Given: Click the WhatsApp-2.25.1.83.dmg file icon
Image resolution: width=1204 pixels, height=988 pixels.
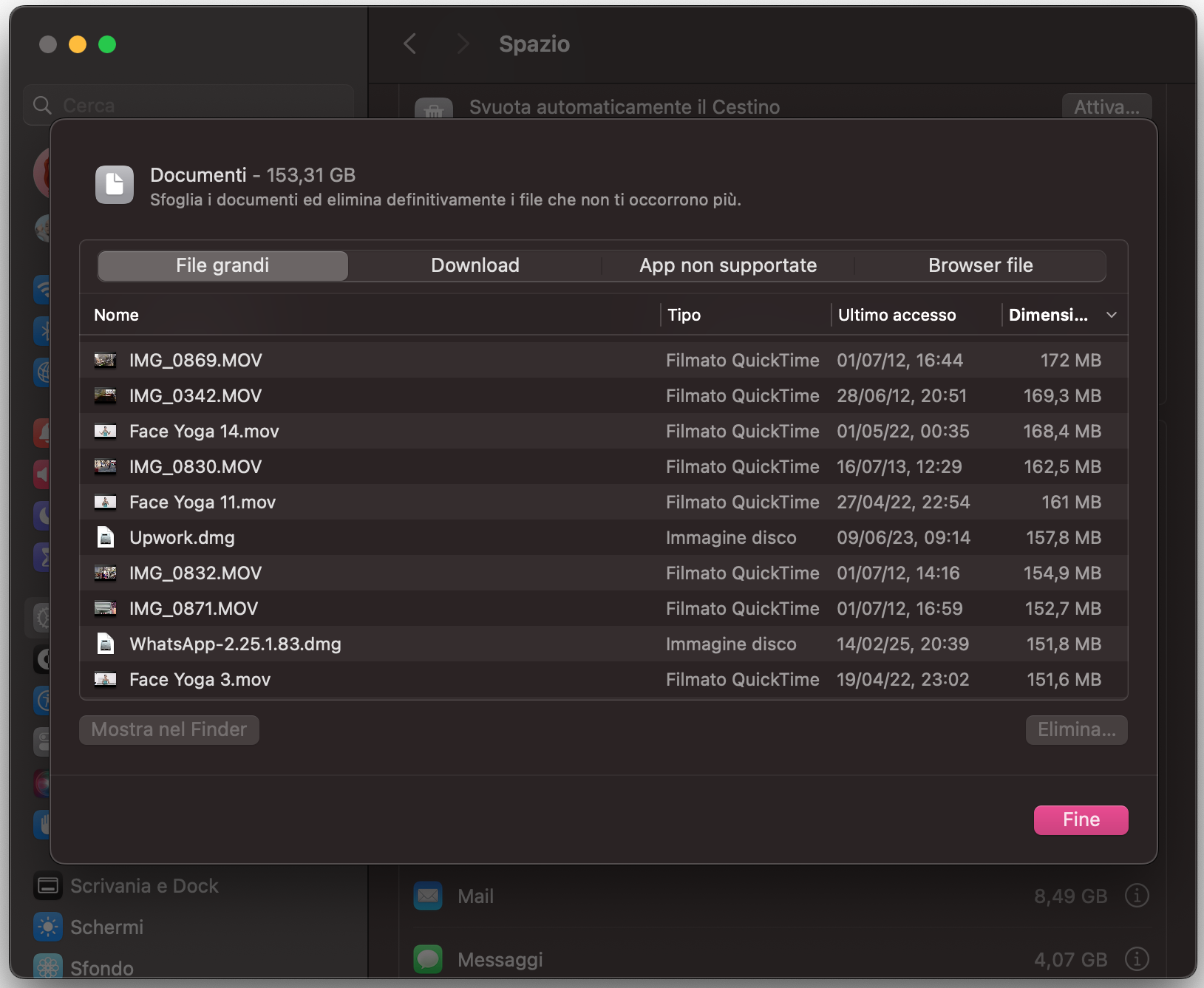Looking at the screenshot, I should (x=106, y=644).
